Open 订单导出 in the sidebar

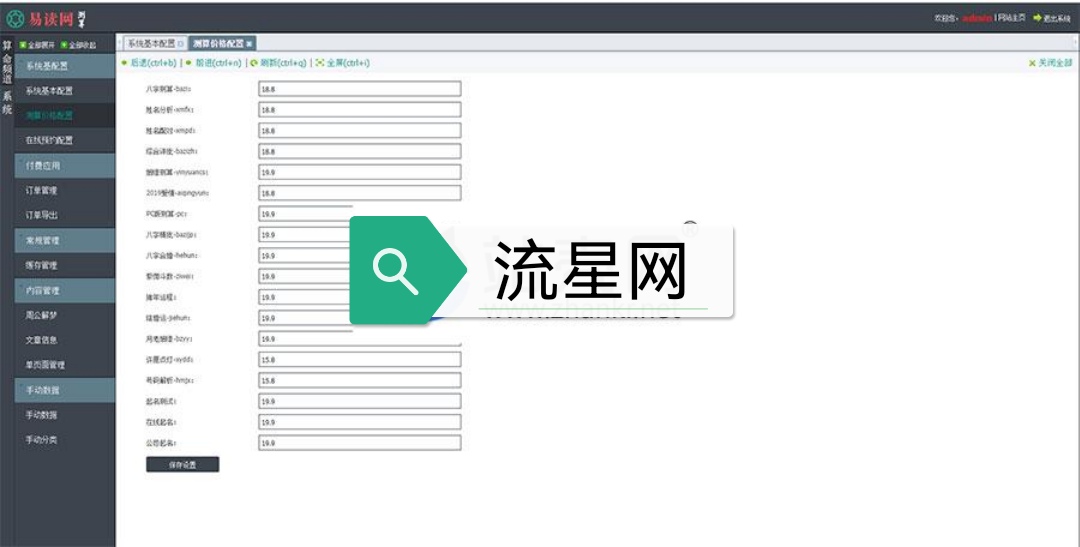[65, 216]
